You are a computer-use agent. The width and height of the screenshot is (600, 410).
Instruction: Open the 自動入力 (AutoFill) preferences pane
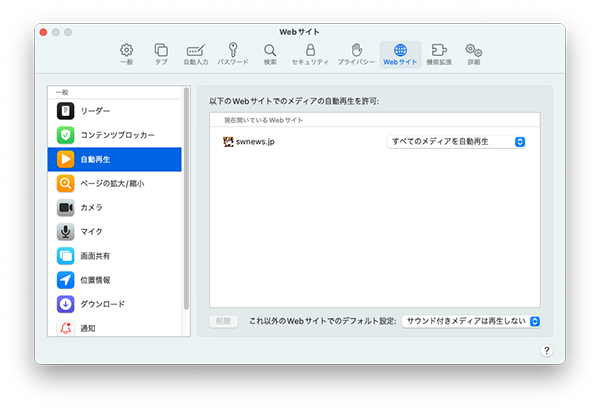point(196,53)
